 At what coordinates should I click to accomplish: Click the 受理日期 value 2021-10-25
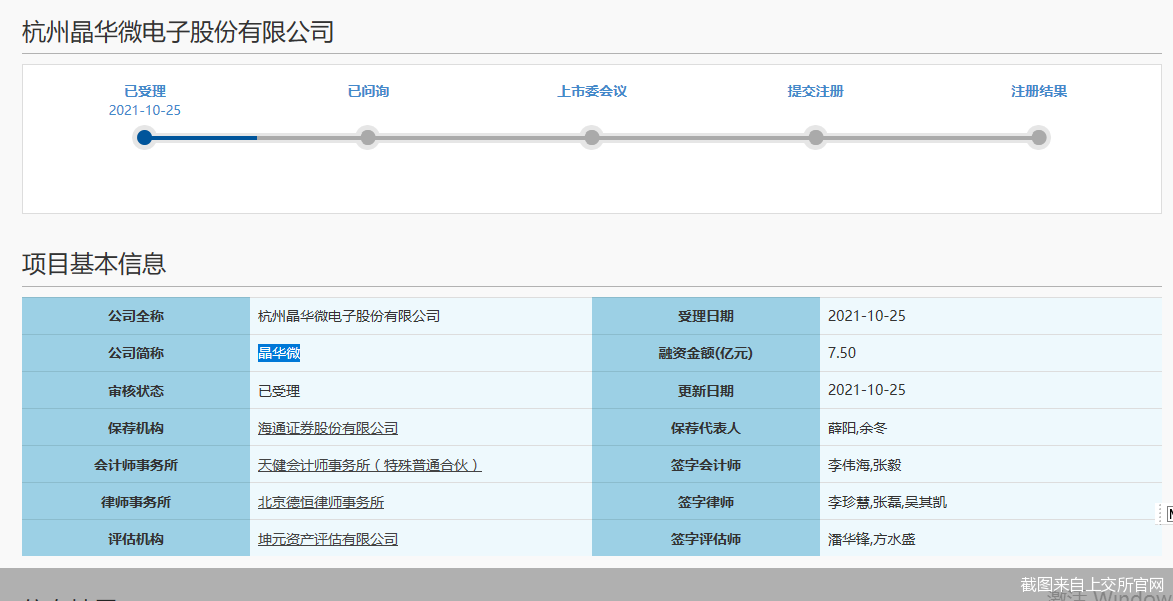(866, 316)
